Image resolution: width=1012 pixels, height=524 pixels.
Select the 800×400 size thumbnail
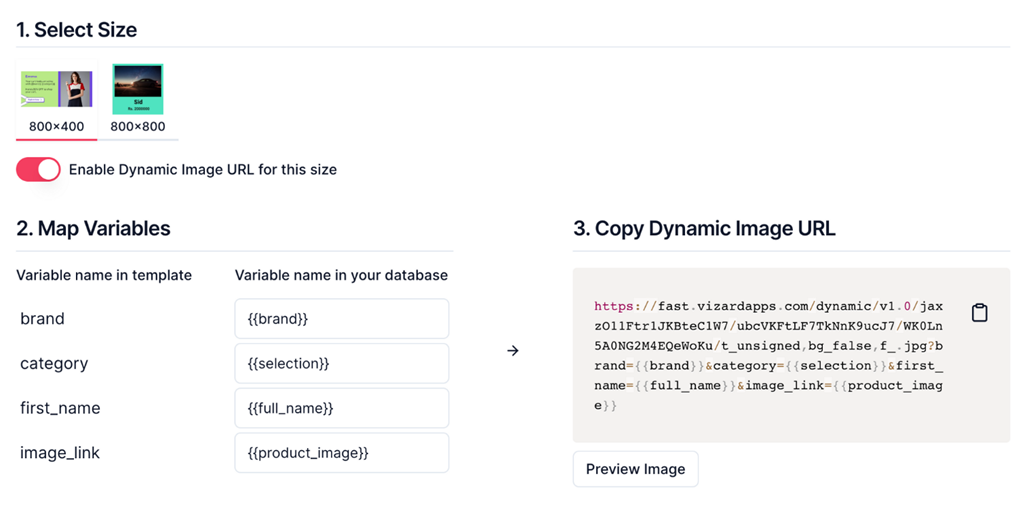(x=56, y=89)
